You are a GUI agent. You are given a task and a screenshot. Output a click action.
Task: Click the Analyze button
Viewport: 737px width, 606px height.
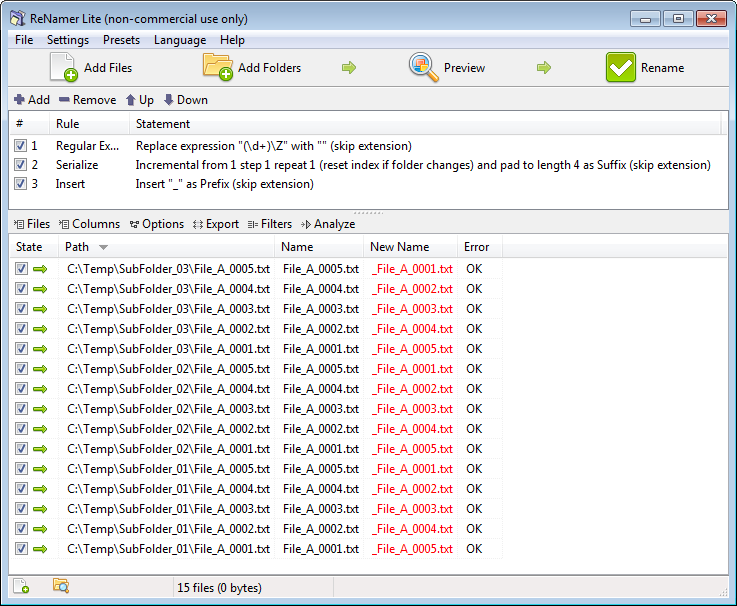pyautogui.click(x=328, y=224)
